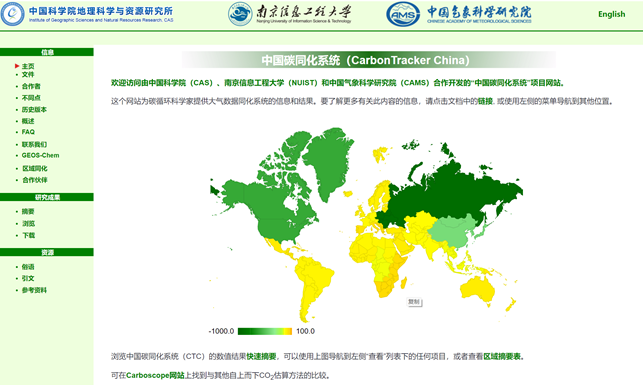This screenshot has height=385, width=643.
Task: Click the CAMS oval logo
Action: (403, 14)
